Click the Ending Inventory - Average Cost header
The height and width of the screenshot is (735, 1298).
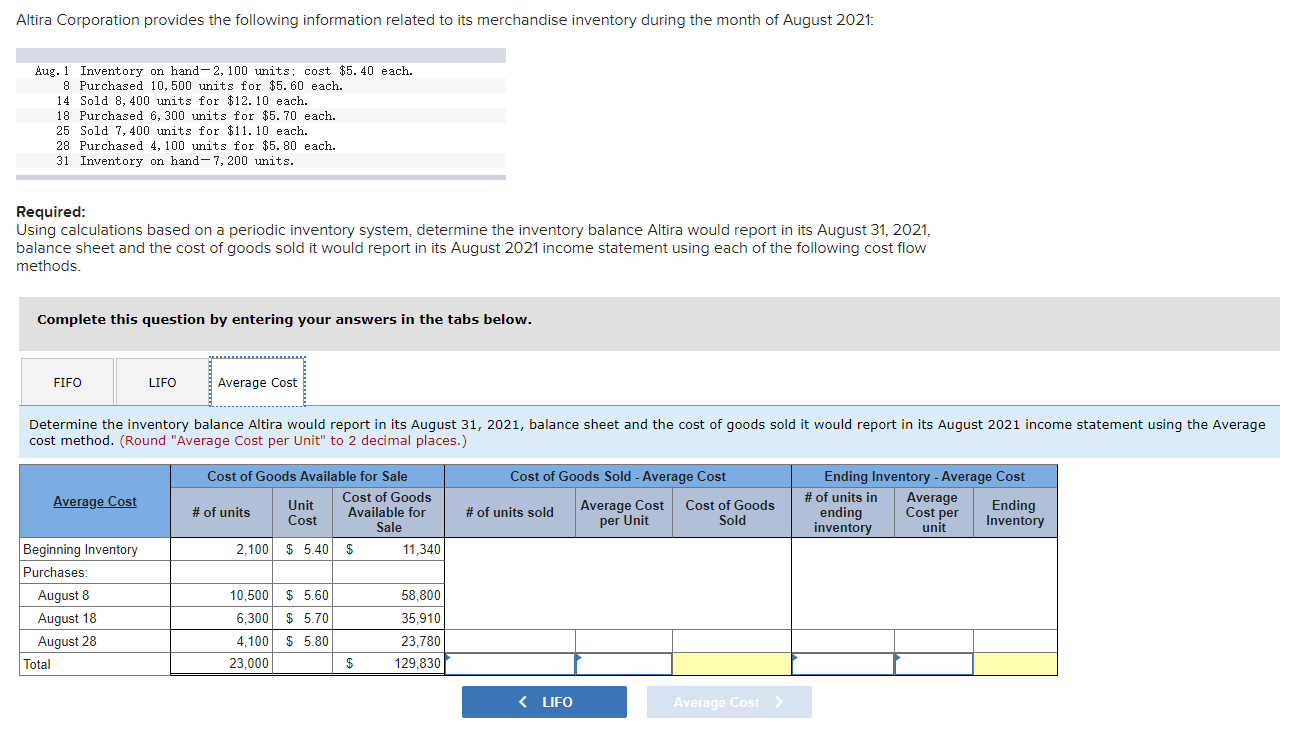[924, 476]
